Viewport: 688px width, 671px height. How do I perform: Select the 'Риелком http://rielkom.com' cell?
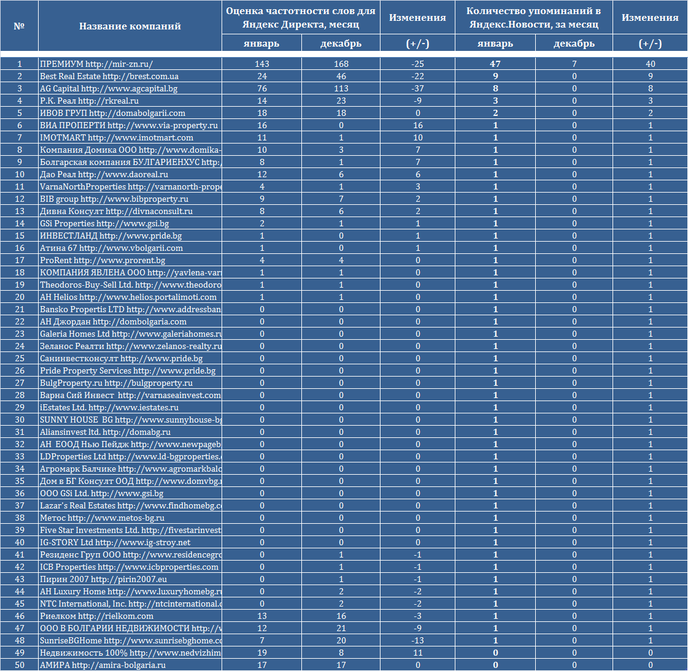(130, 617)
